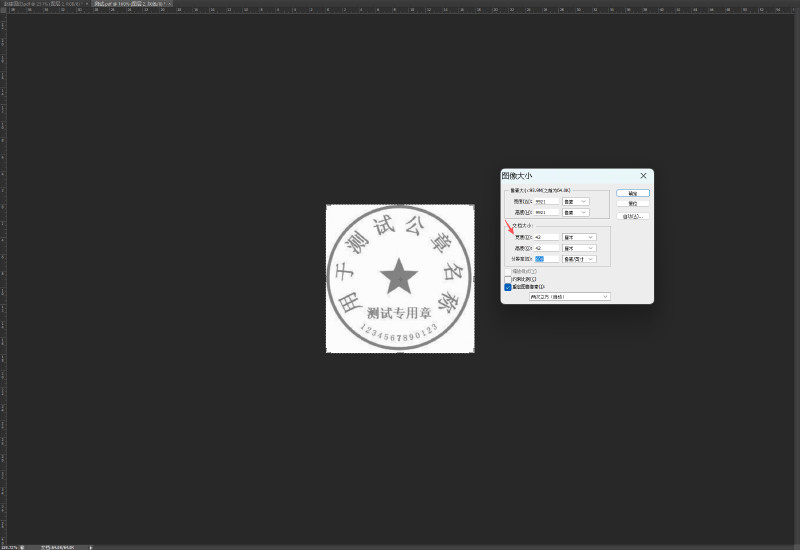The width and height of the screenshot is (800, 550).
Task: Switch to the first document tab
Action: point(42,4)
